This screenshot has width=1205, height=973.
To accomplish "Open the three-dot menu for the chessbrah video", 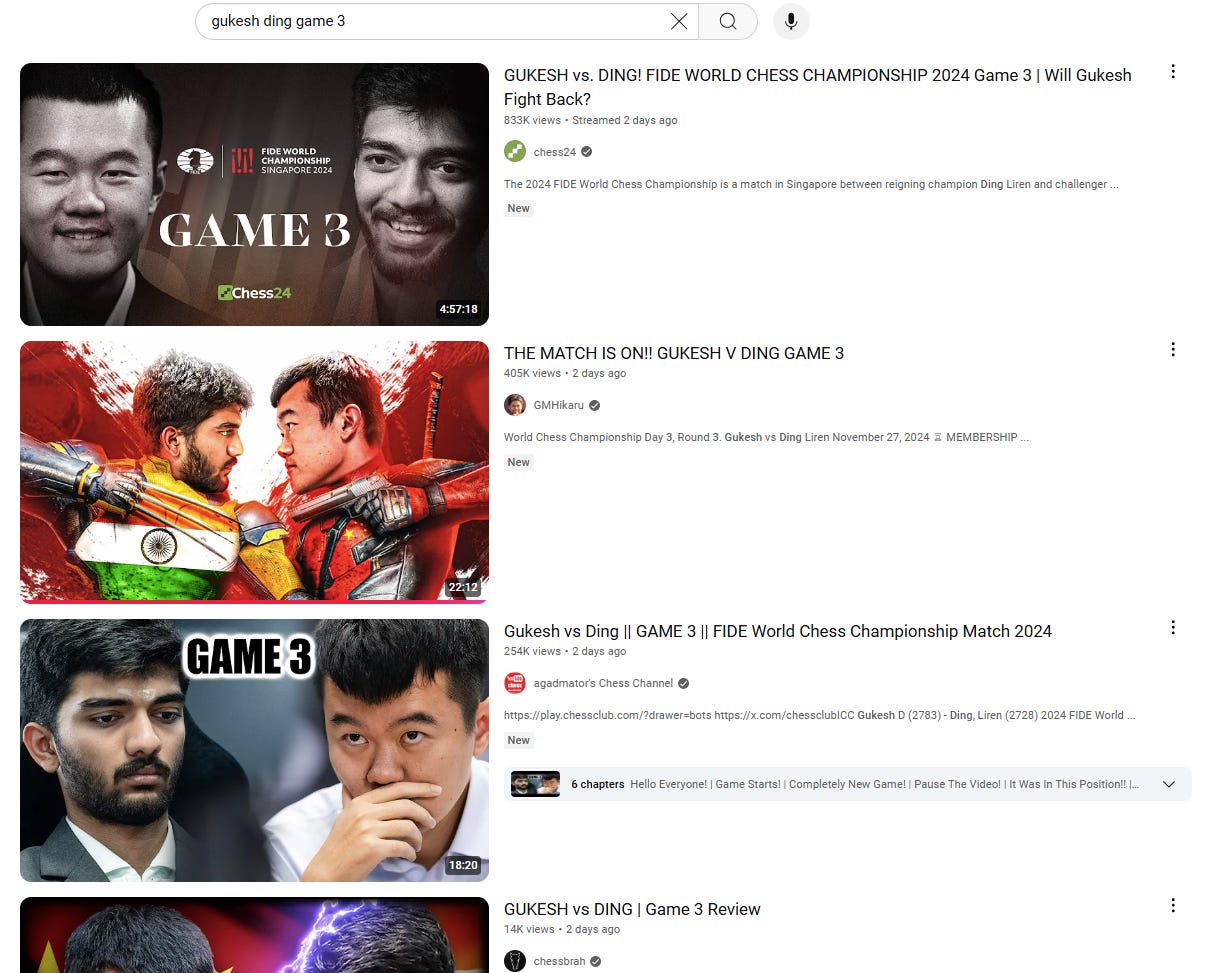I will [x=1173, y=906].
